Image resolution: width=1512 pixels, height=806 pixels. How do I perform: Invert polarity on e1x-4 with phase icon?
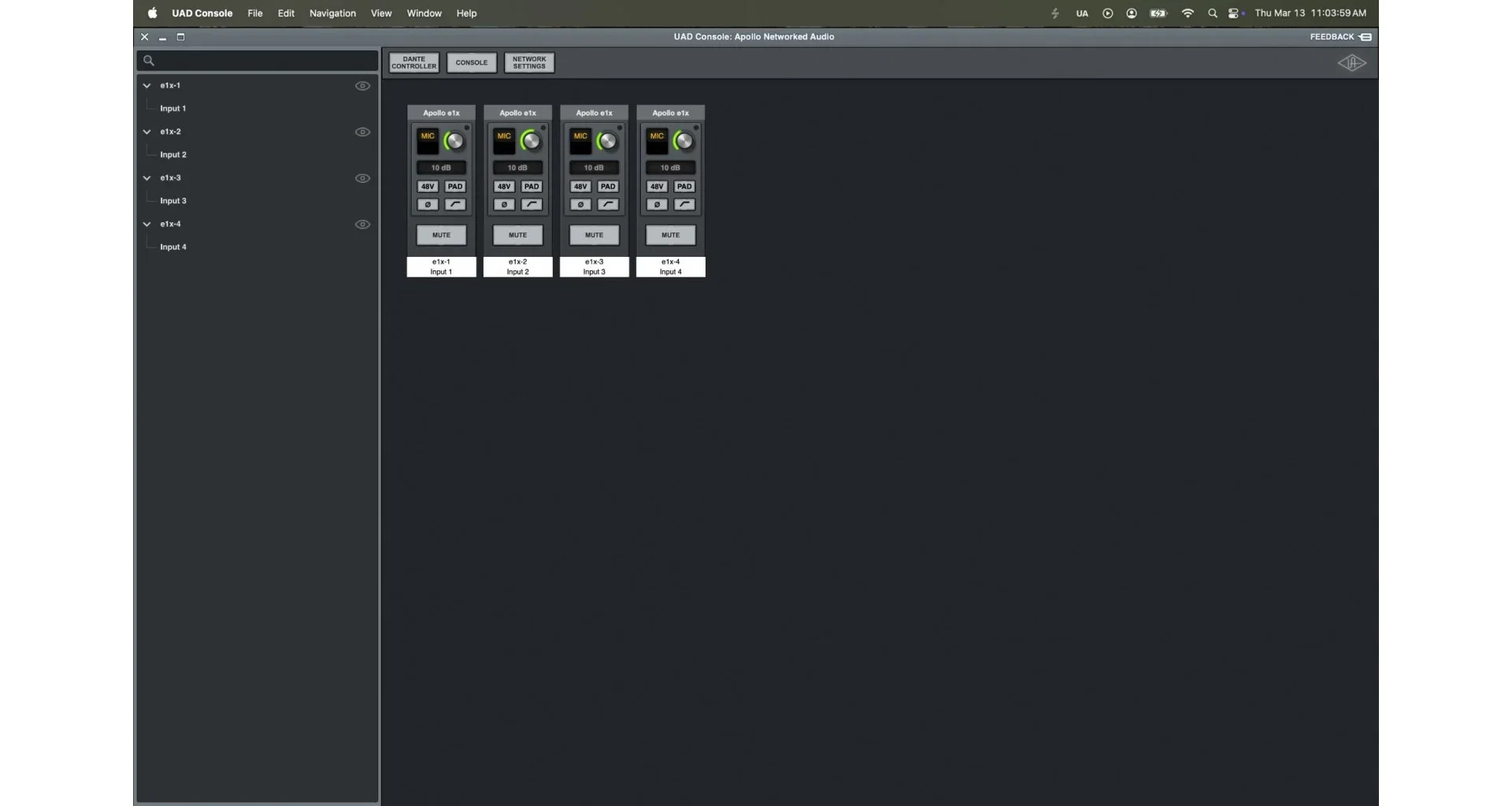pyautogui.click(x=657, y=205)
